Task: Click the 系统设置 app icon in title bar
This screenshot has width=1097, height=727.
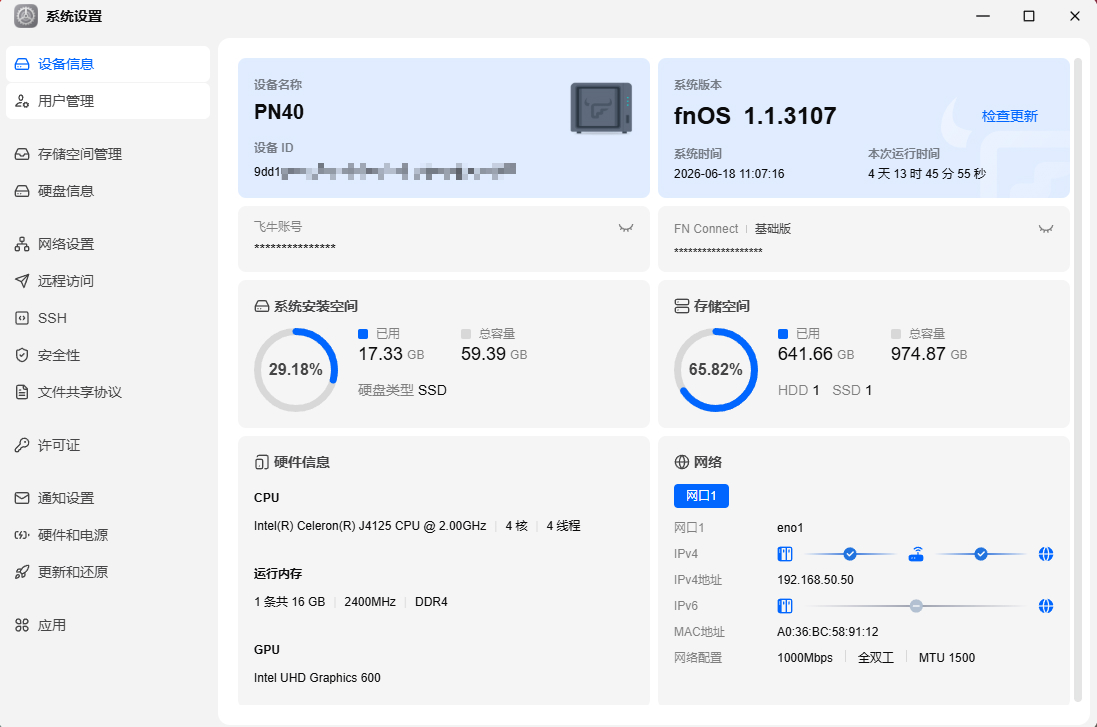Action: coord(26,16)
